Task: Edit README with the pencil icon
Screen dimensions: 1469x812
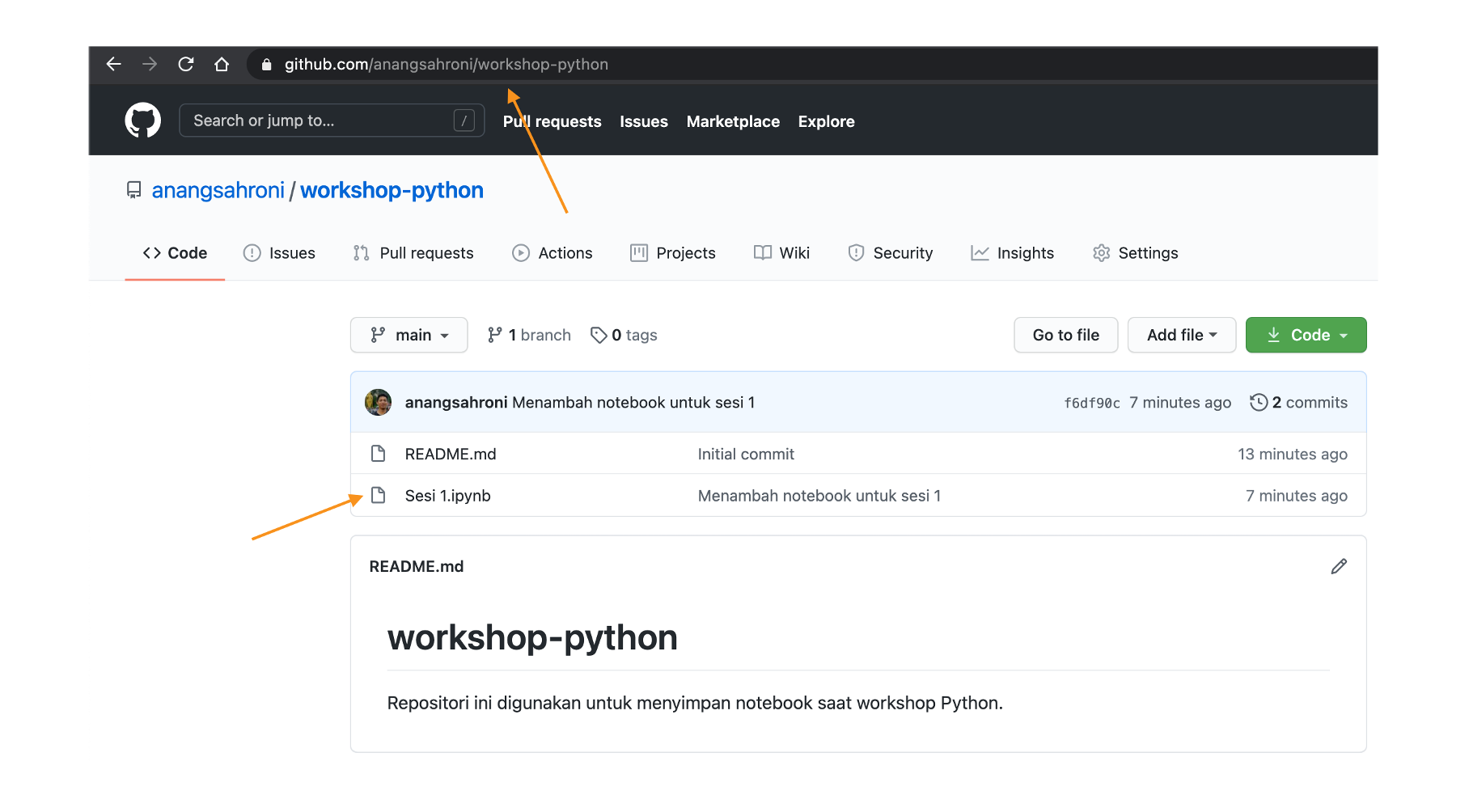Action: click(1339, 566)
